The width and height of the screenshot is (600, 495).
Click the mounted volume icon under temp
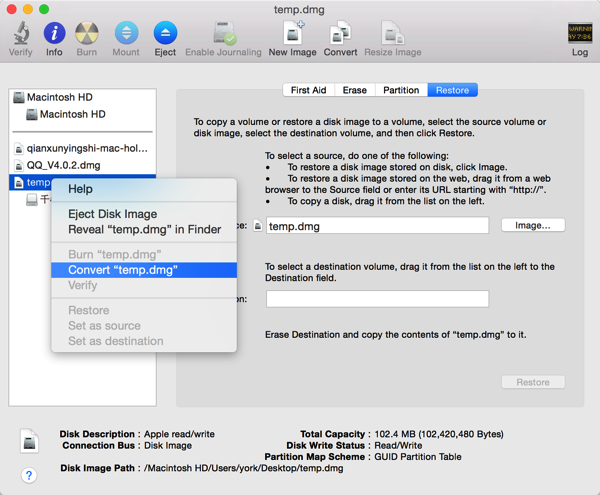tap(32, 199)
